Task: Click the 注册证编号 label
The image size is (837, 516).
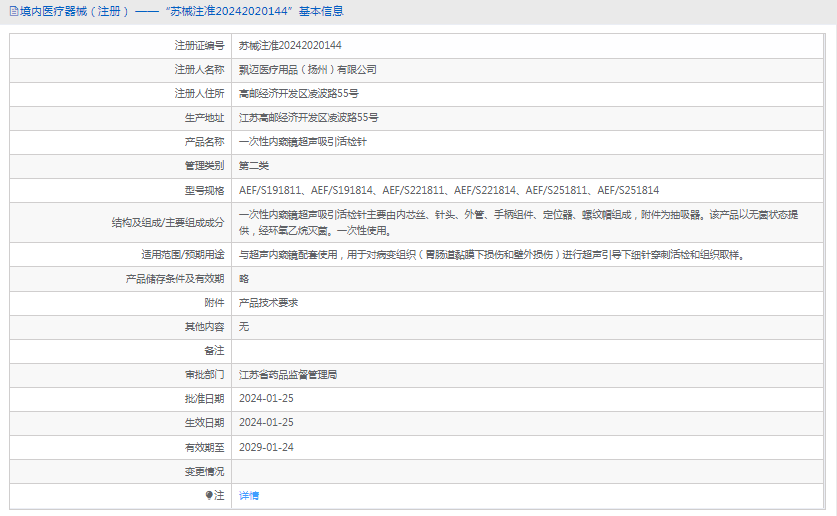Action: click(x=199, y=46)
